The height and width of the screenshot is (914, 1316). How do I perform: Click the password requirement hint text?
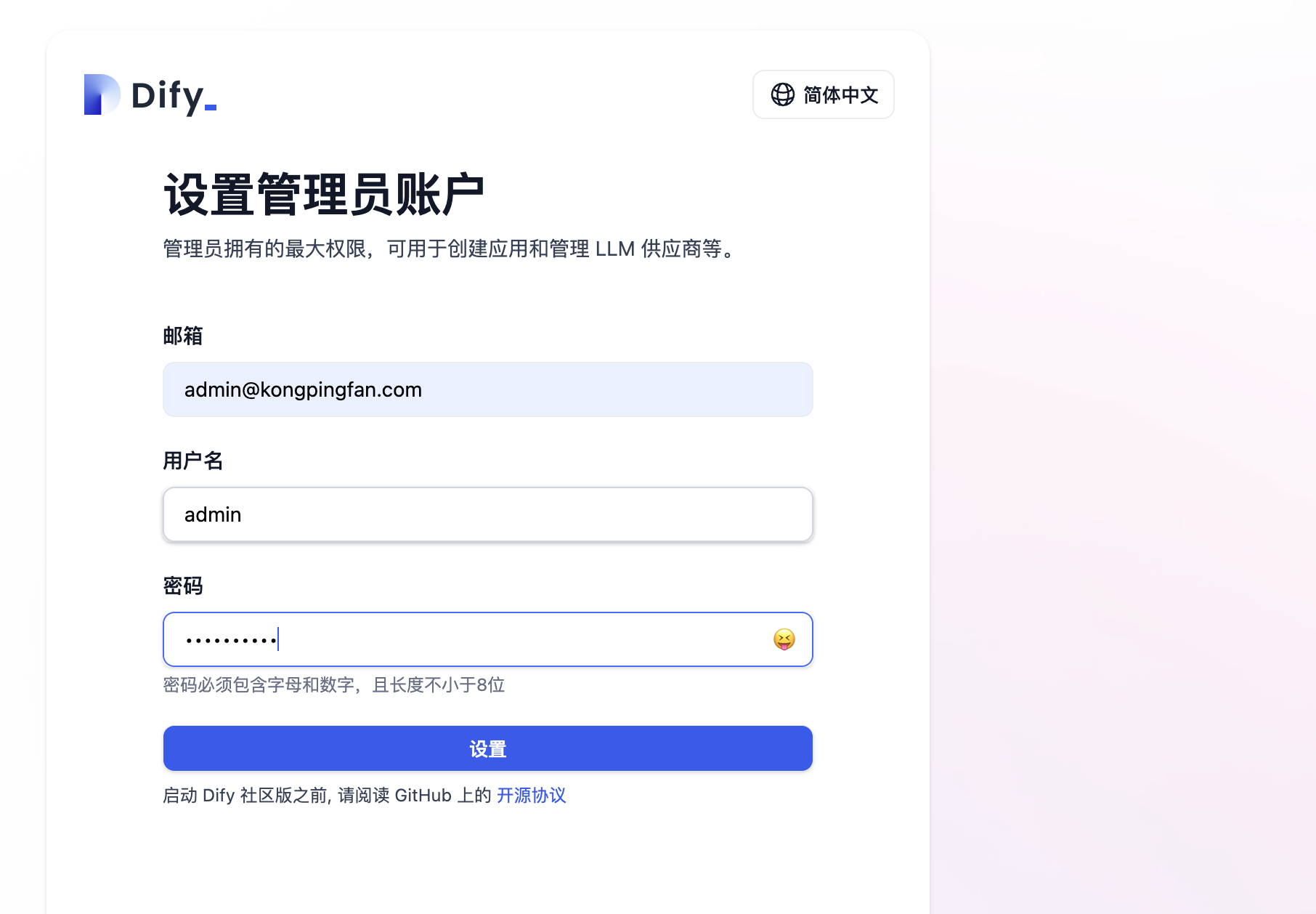(334, 685)
